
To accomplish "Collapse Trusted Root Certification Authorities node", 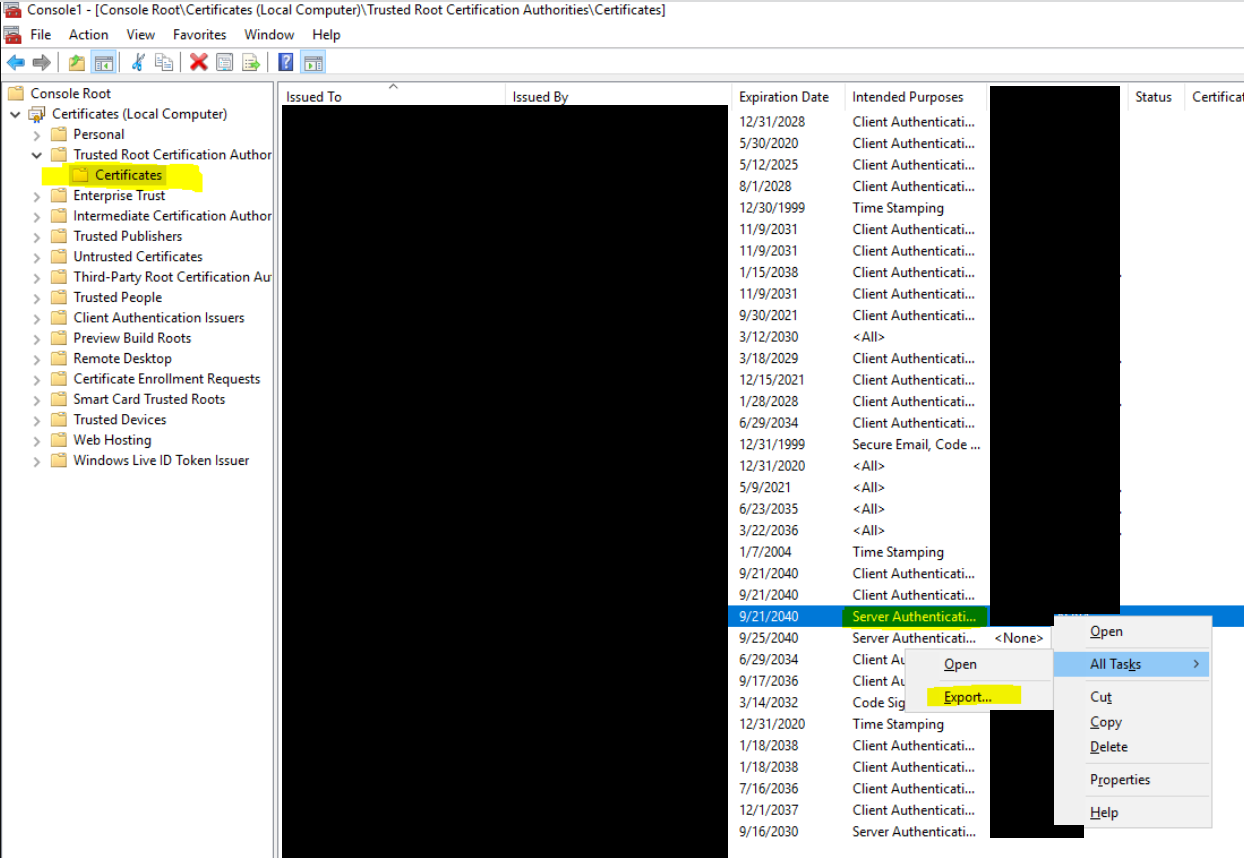I will click(x=37, y=155).
